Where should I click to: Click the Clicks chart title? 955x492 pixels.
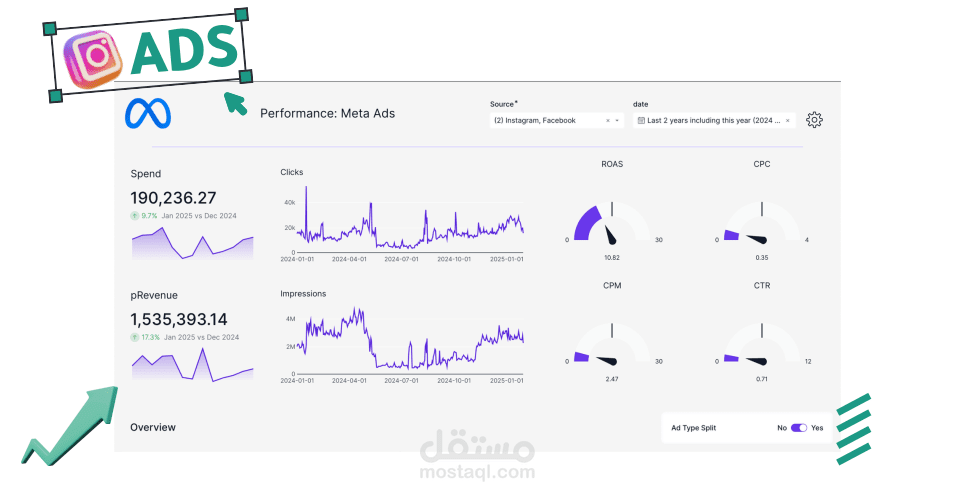[292, 172]
